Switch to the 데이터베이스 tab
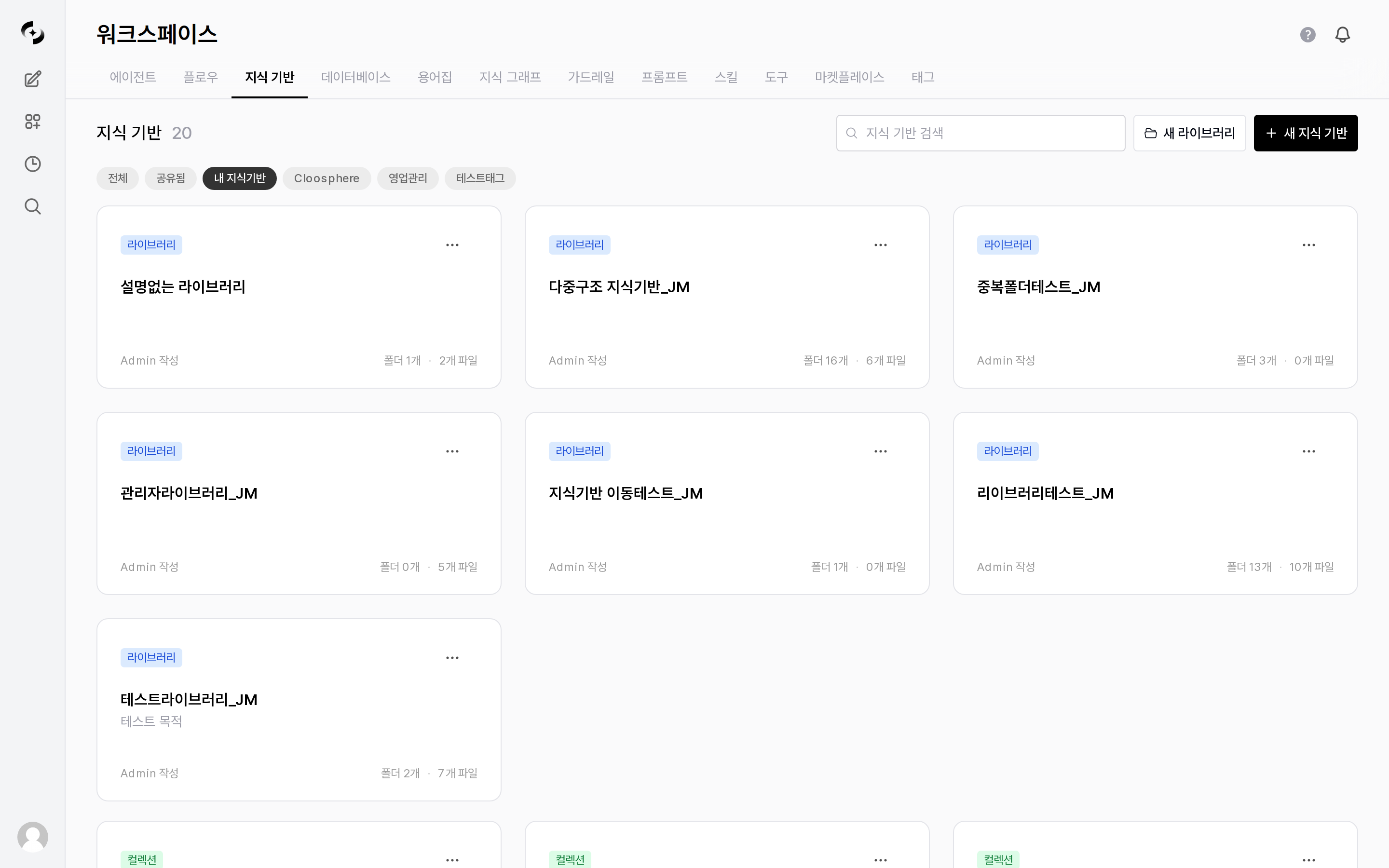1389x868 pixels. tap(356, 78)
